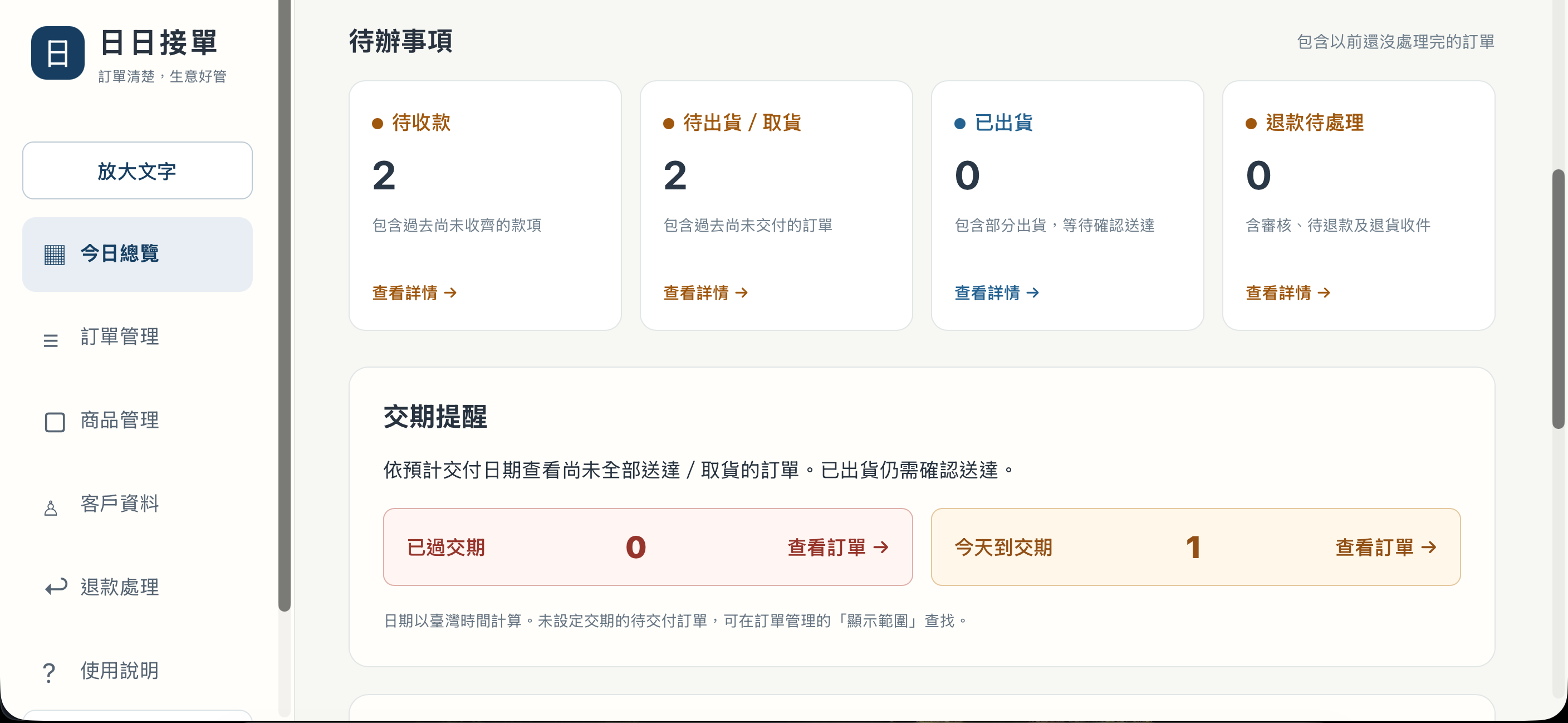
Task: Click the 商品管理 square icon
Action: 55,422
